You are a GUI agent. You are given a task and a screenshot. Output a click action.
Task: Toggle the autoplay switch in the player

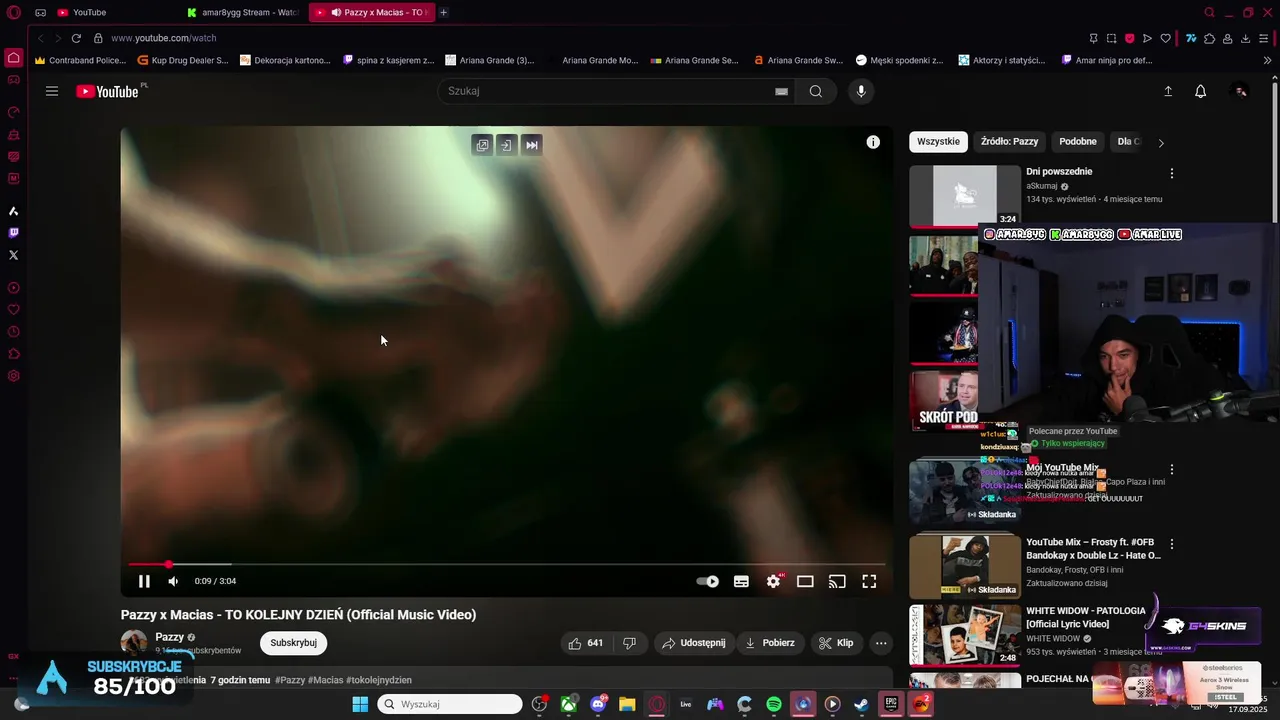pos(708,581)
